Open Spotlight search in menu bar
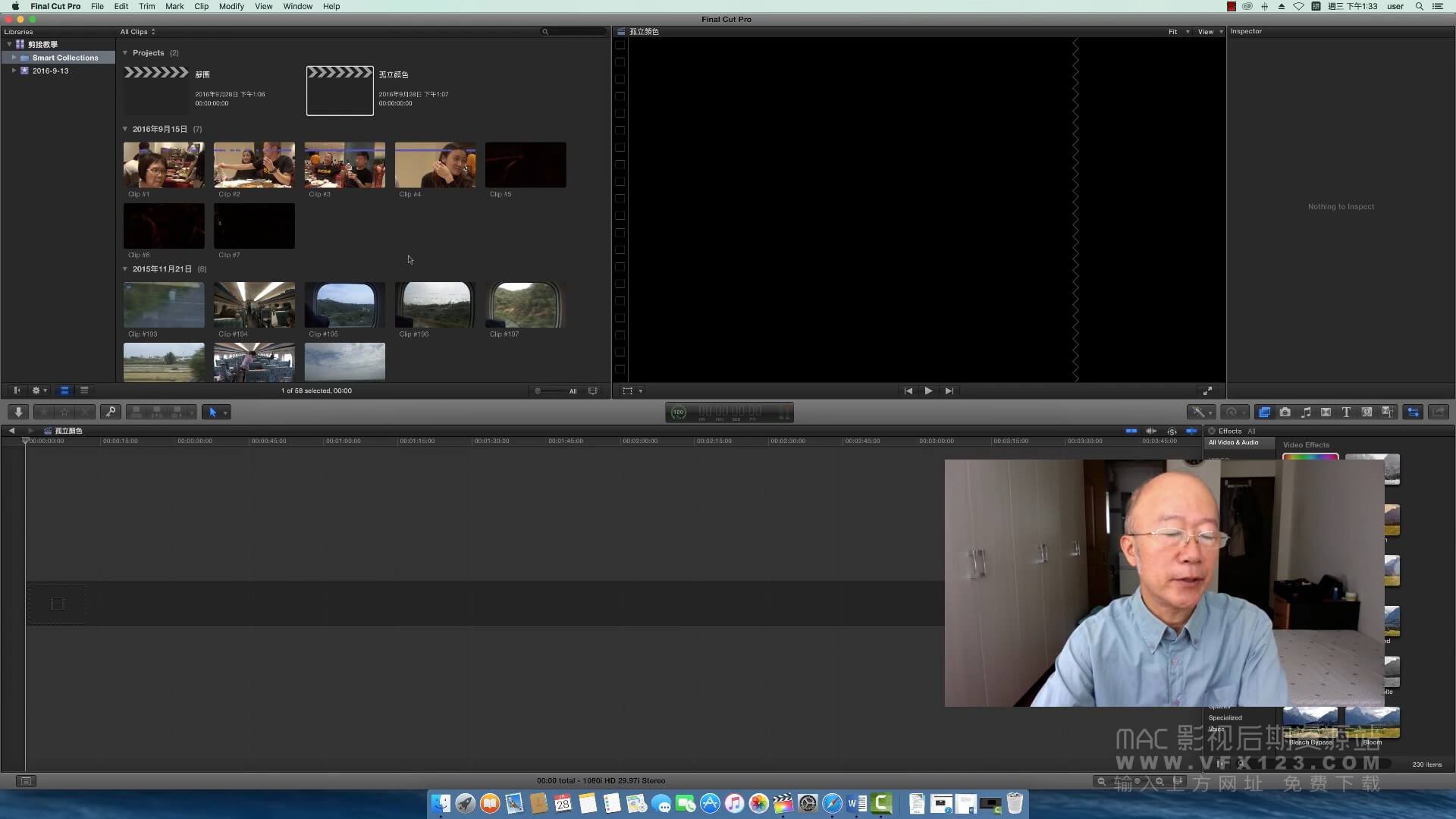This screenshot has height=819, width=1456. pos(1419,6)
